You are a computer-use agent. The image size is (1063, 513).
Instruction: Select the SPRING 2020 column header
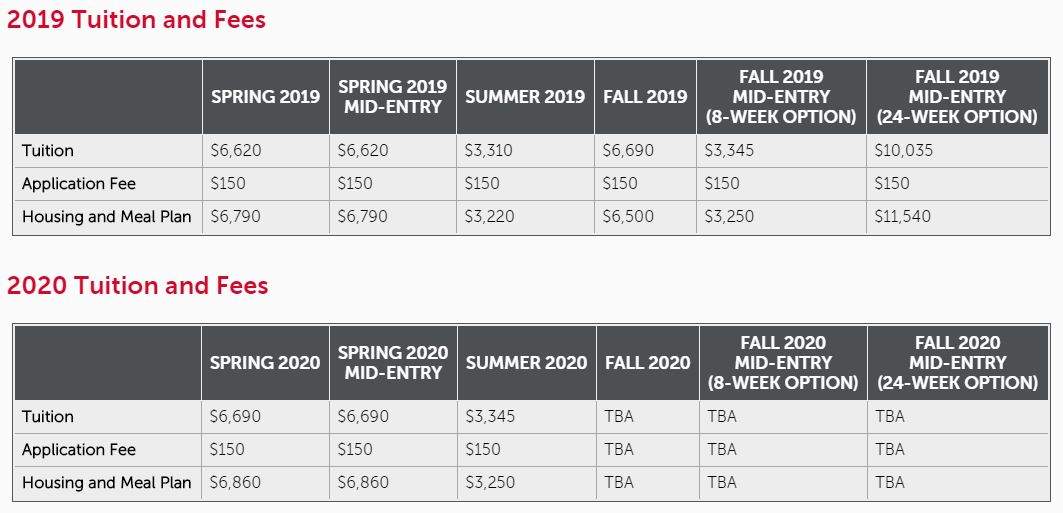click(264, 363)
